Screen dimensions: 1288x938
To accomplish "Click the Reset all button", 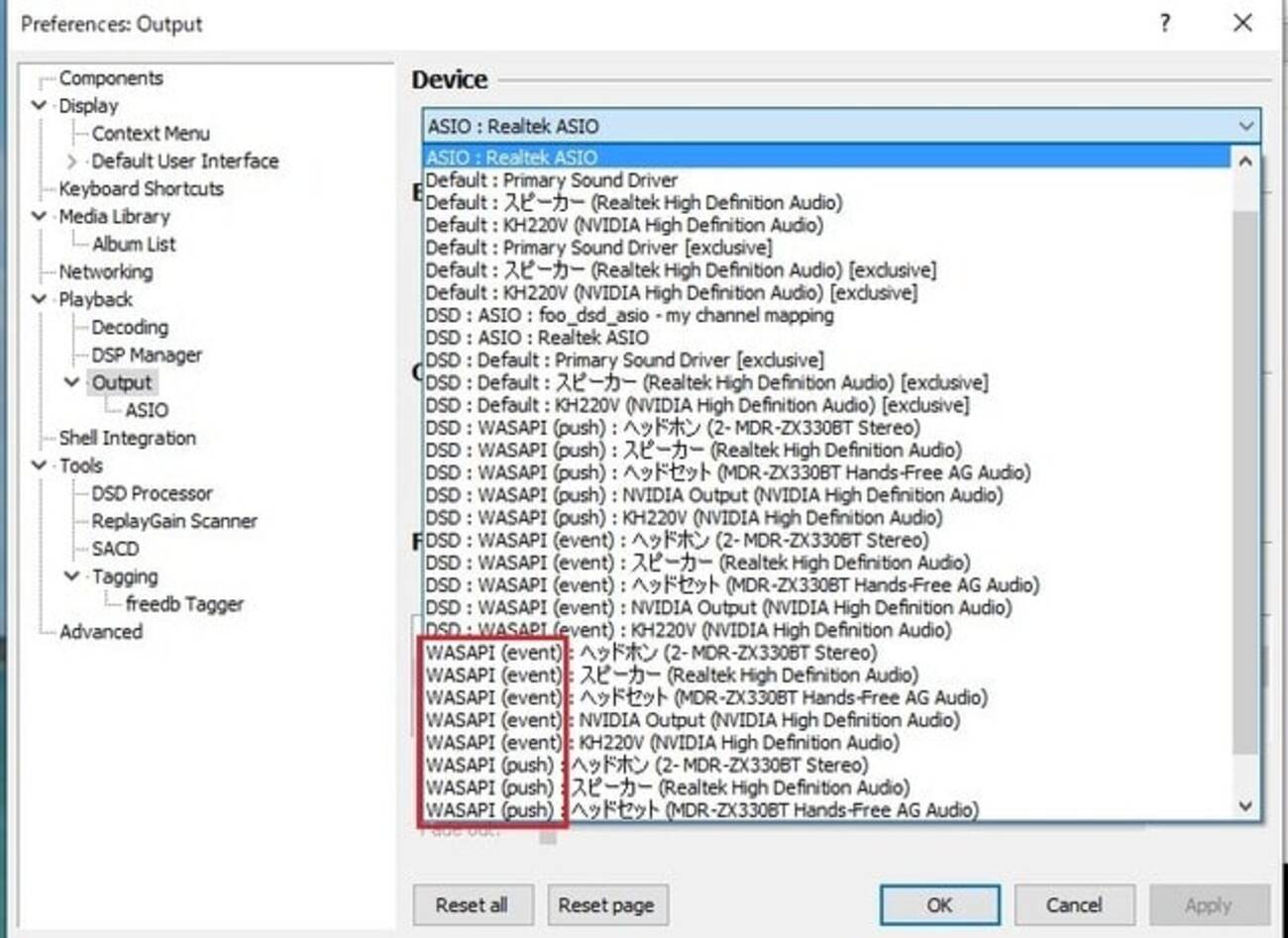I will pos(472,904).
